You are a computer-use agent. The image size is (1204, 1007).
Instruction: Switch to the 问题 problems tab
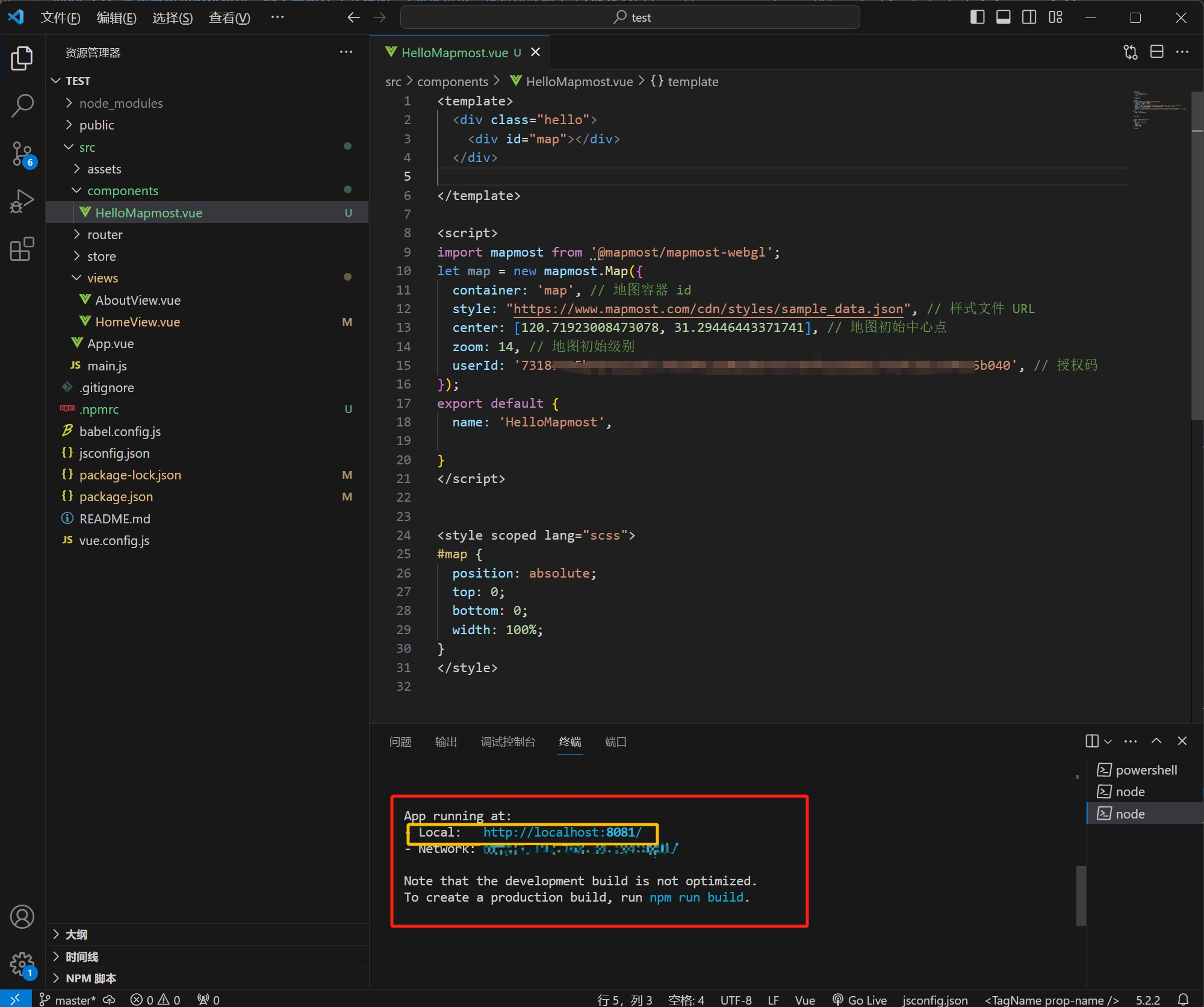pyautogui.click(x=400, y=742)
